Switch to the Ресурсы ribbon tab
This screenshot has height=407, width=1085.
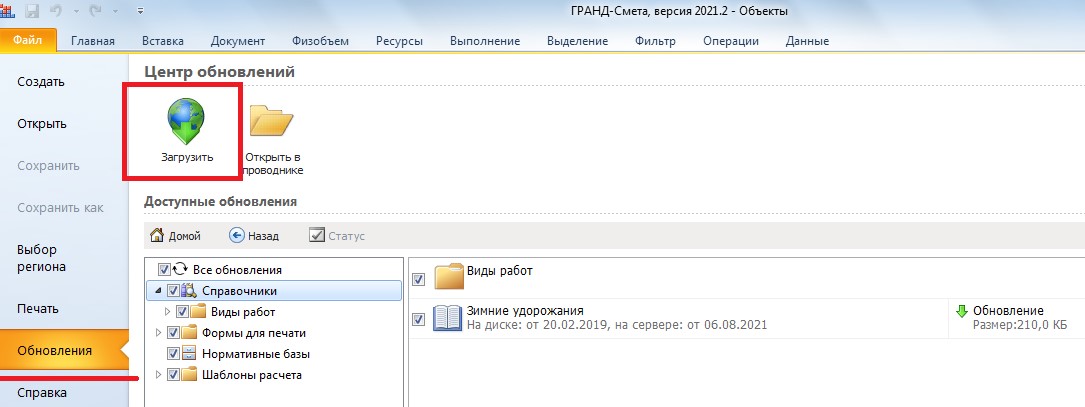point(399,41)
